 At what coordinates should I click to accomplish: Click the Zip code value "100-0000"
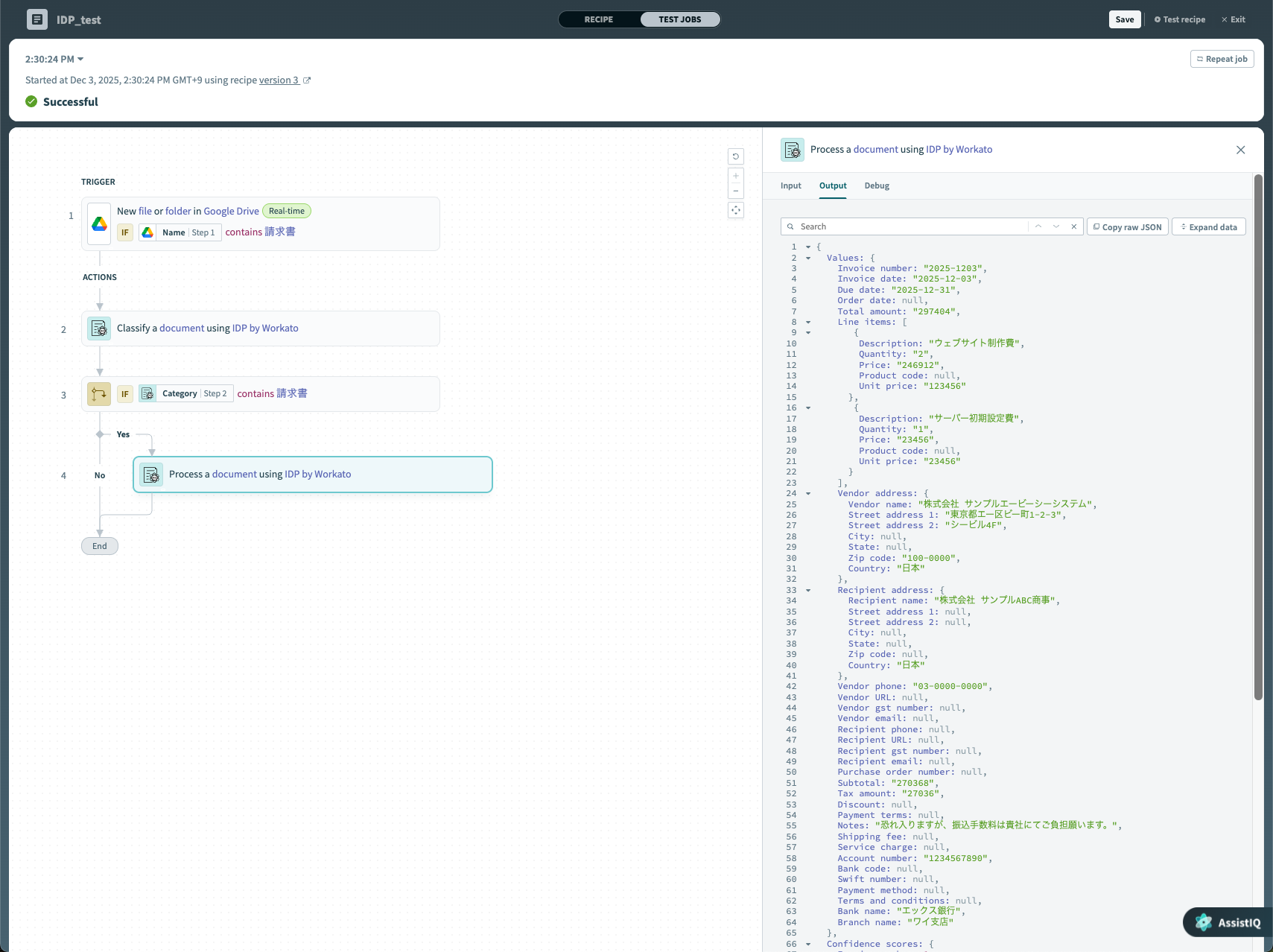tap(929, 559)
